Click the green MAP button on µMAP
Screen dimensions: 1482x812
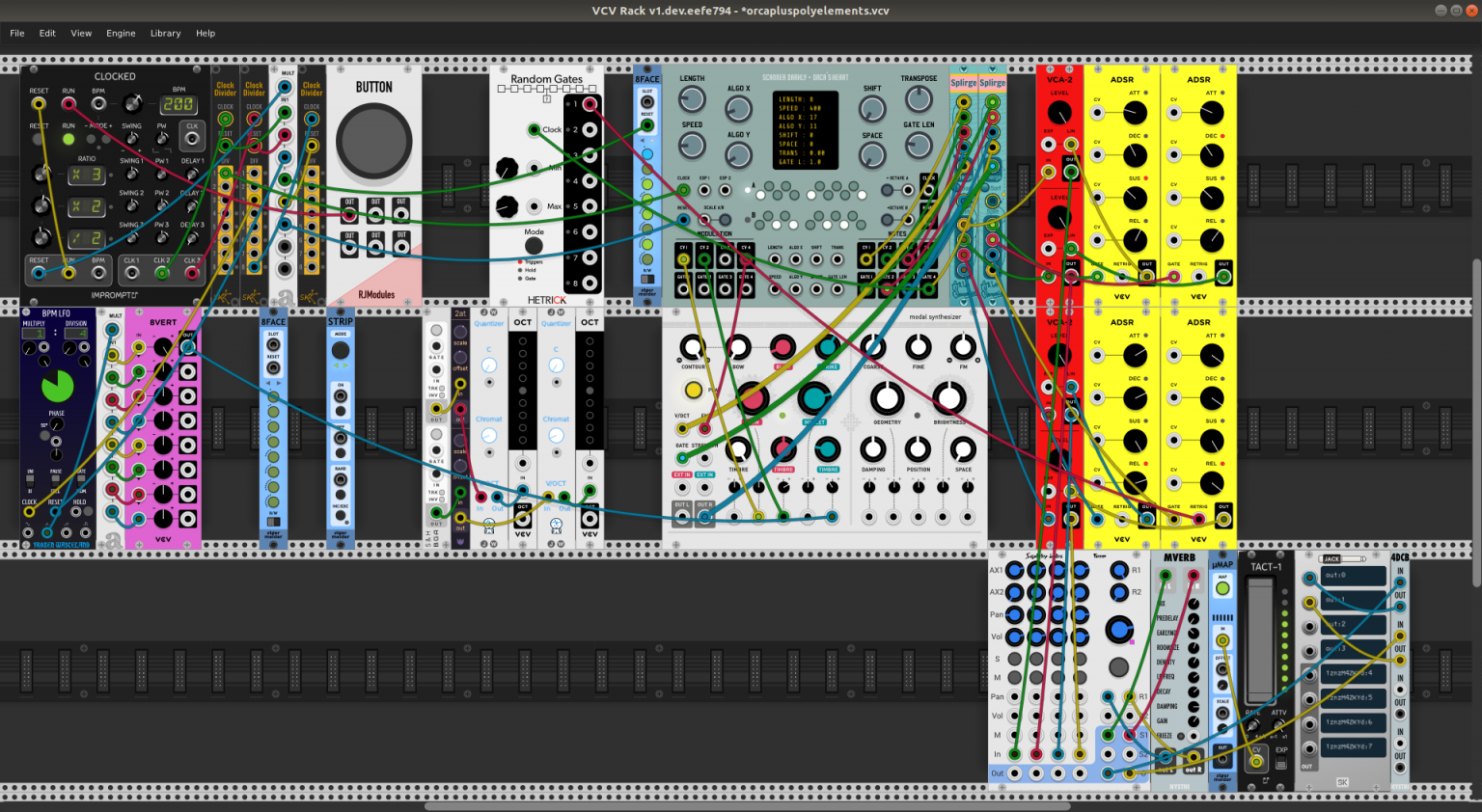(x=1222, y=588)
